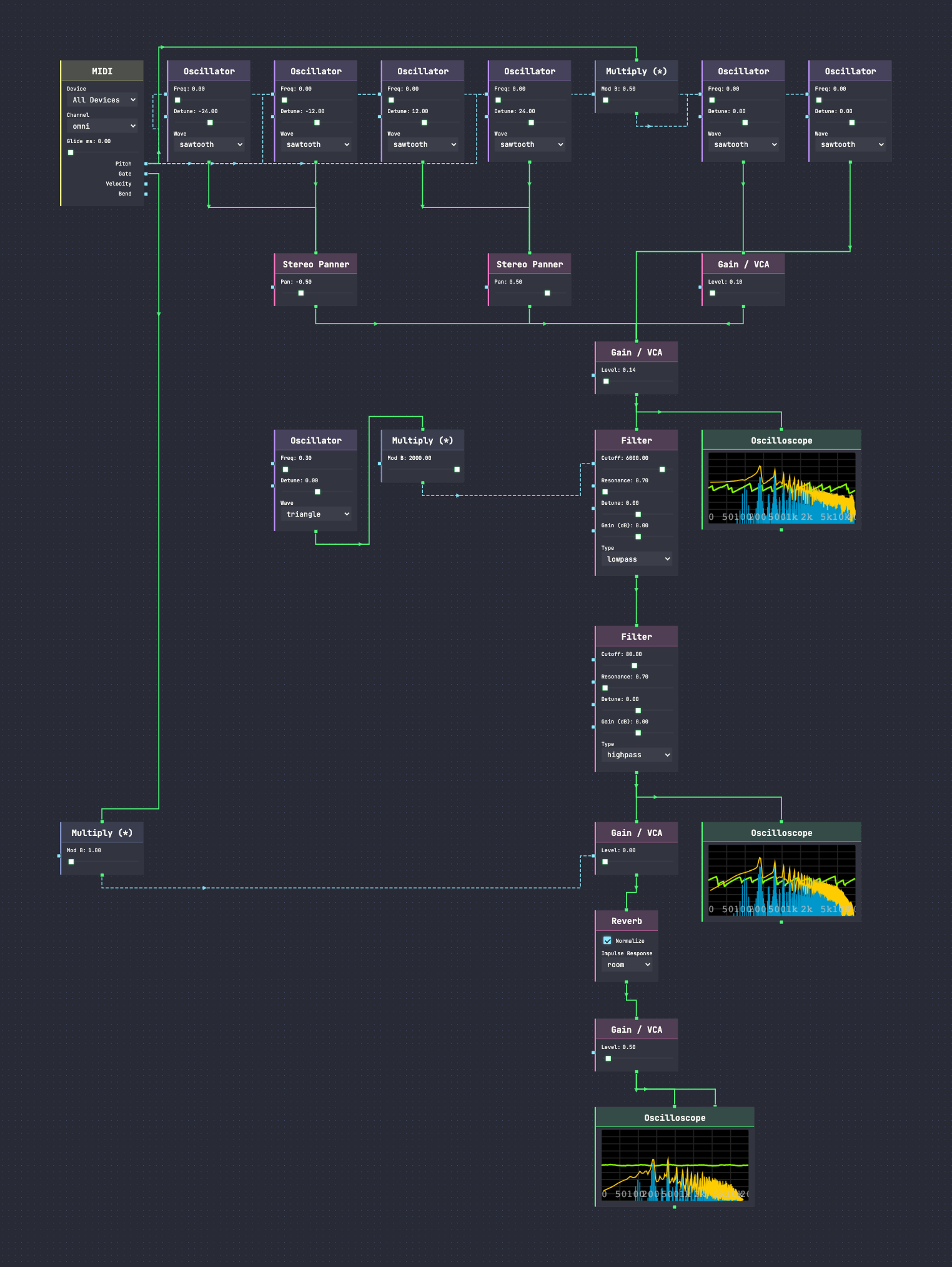Open the Filter Type dropdown set to highpass
952x1267 pixels.
click(x=637, y=755)
